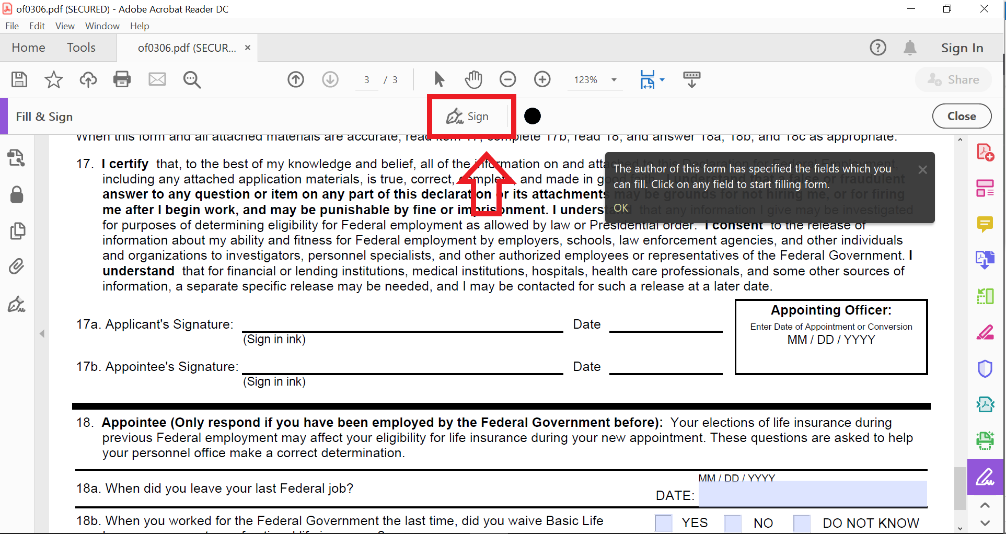Open the File menu
The width and height of the screenshot is (1006, 534).
tap(12, 26)
